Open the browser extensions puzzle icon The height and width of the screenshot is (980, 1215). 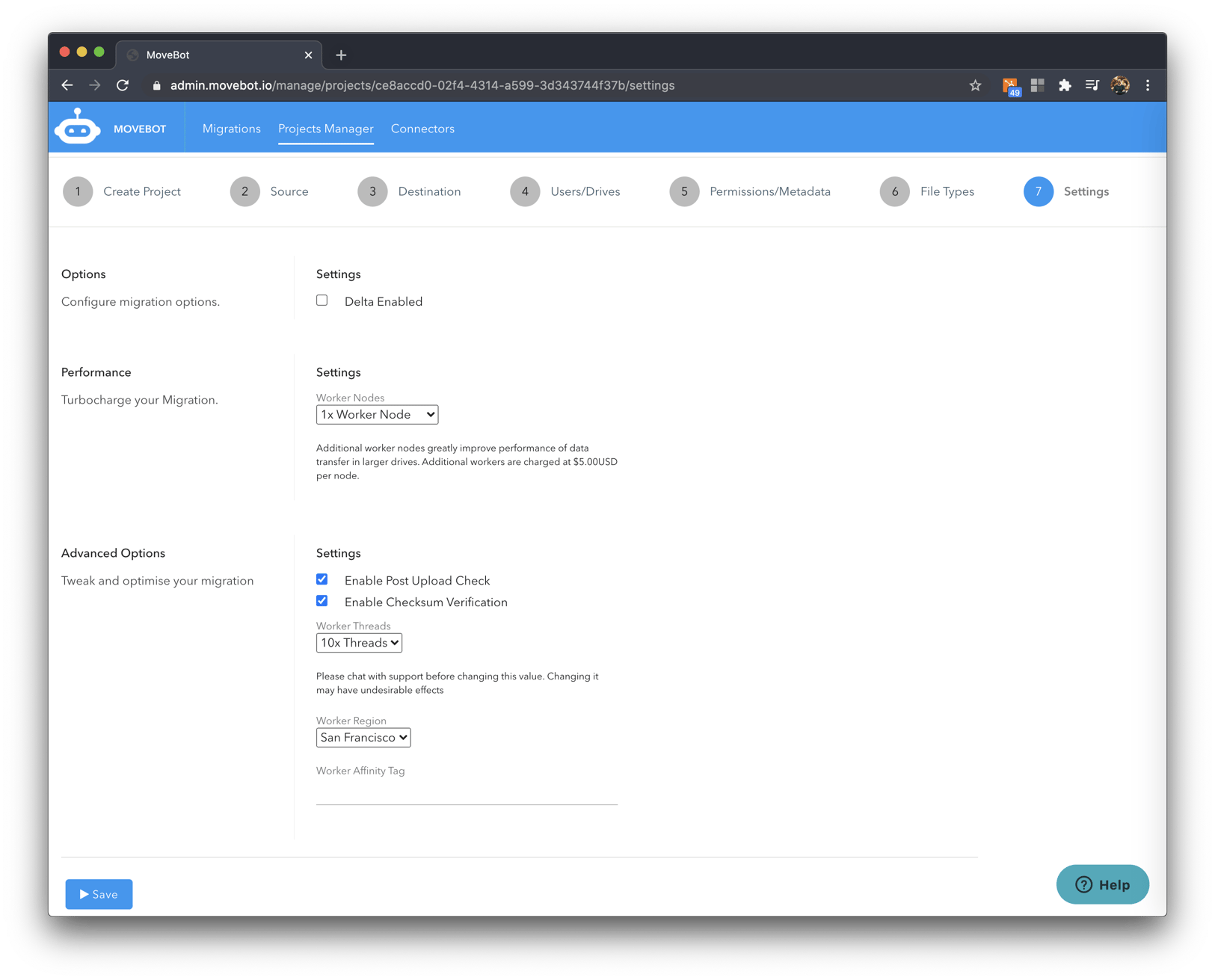1065,85
